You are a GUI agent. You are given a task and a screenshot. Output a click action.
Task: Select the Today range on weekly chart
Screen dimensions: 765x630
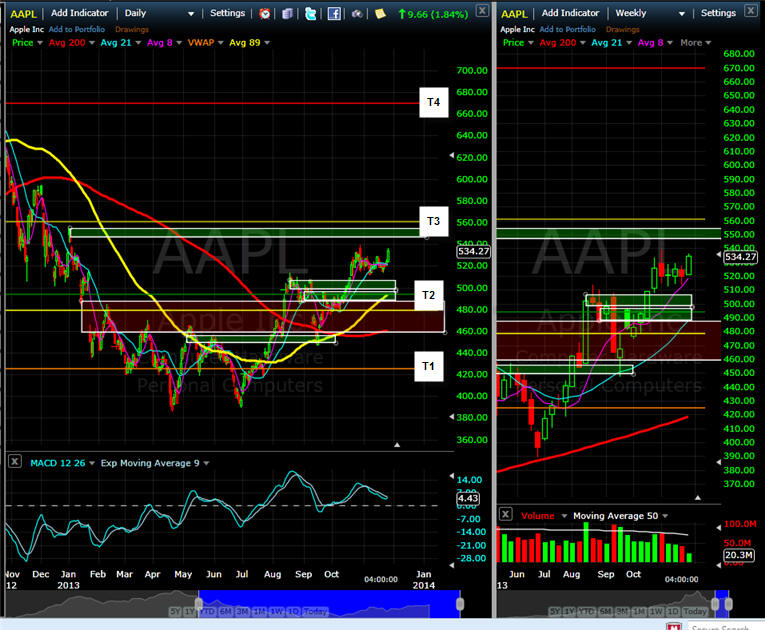(694, 611)
